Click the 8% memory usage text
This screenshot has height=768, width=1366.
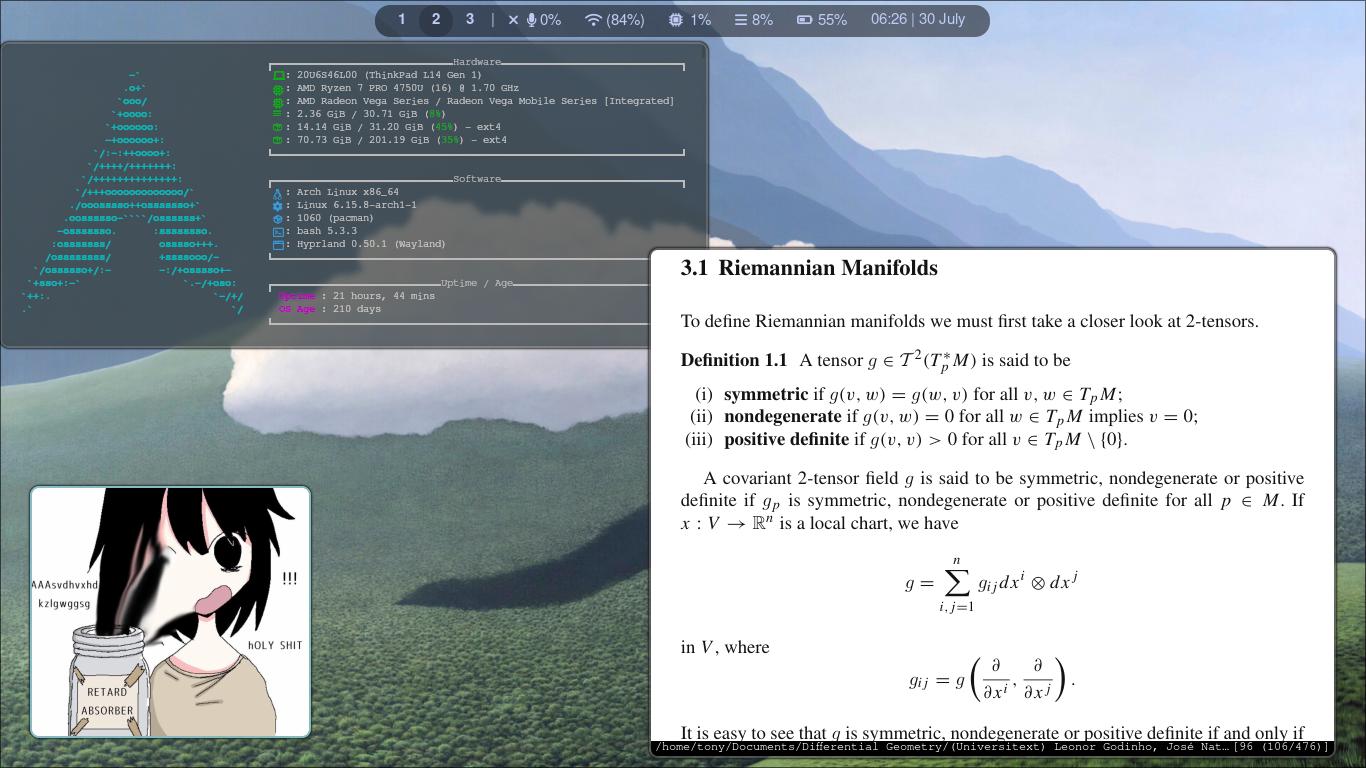[x=763, y=20]
